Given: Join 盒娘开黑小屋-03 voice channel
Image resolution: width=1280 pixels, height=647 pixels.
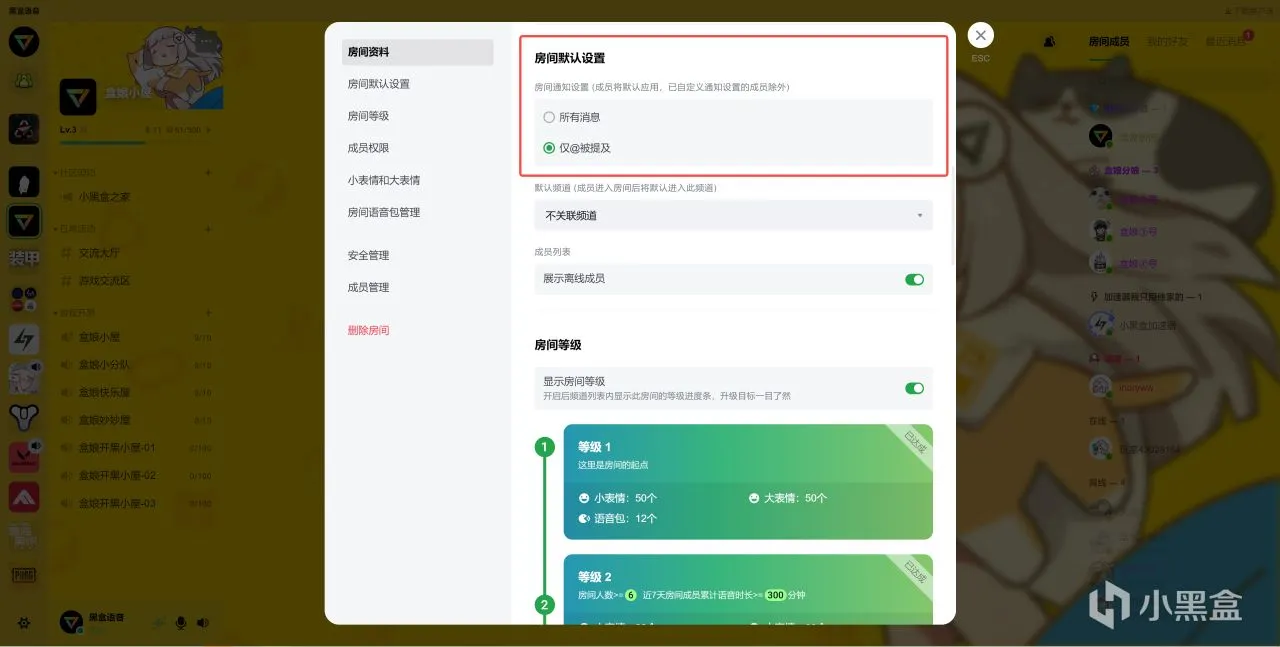Looking at the screenshot, I should pyautogui.click(x=135, y=503).
